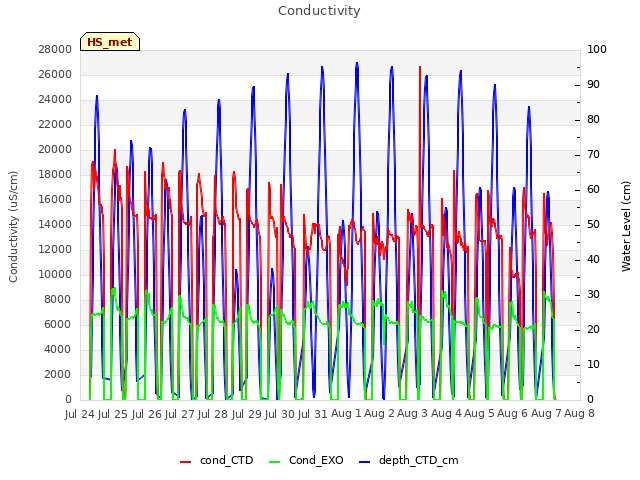Click the red cond_CTD legend swatch
Screen dimensions: 640x480
pyautogui.click(x=185, y=462)
